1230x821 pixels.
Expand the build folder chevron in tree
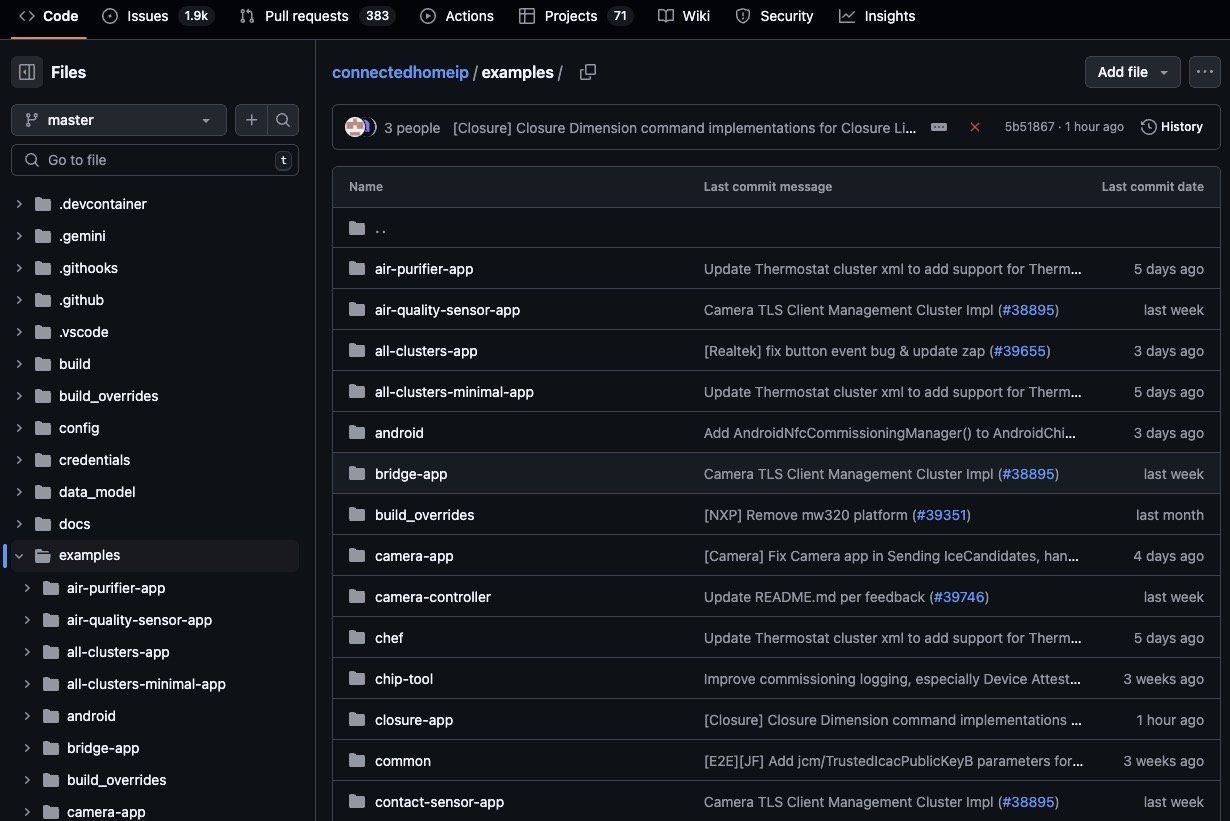pyautogui.click(x=19, y=364)
